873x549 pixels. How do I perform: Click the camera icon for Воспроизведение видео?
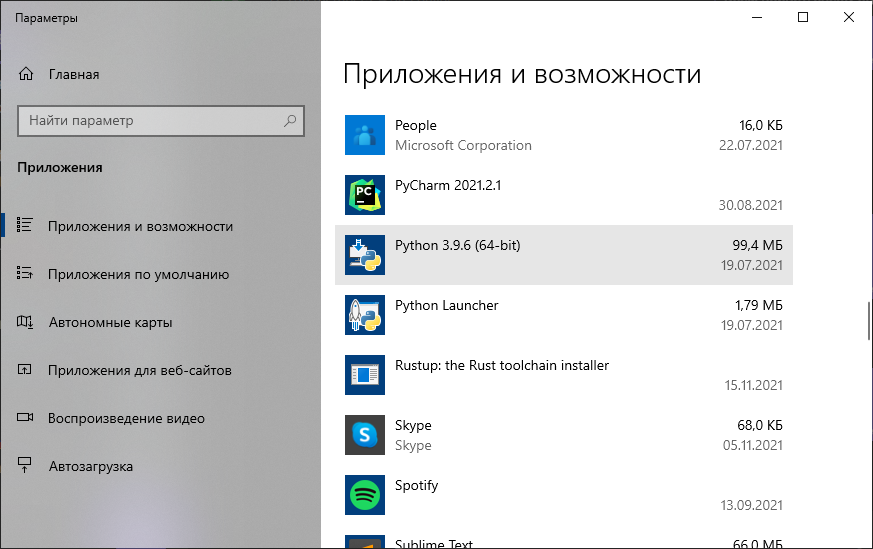tap(25, 417)
